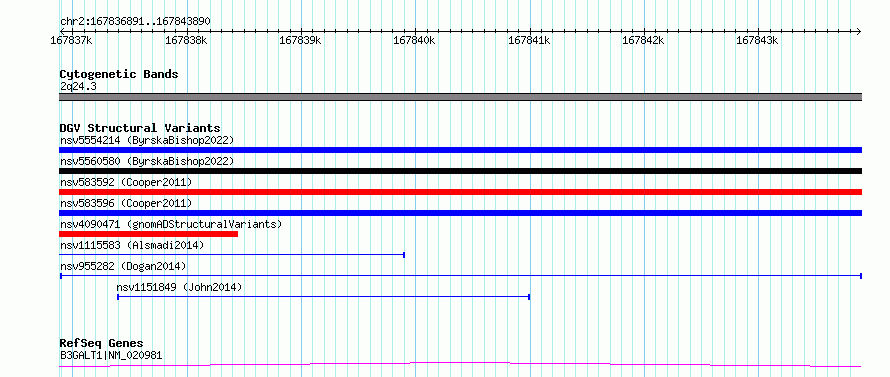Click the nsv583596 (Cooper2011) label
Screen dimensions: 890x377
click(x=126, y=203)
